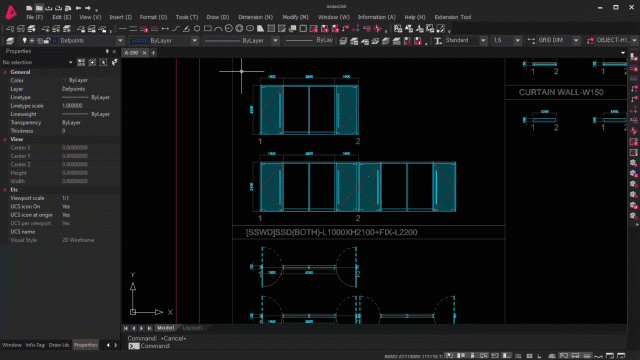Viewport: 640px width, 360px height.
Task: Select the Hatch tool icon
Action: [271, 29]
